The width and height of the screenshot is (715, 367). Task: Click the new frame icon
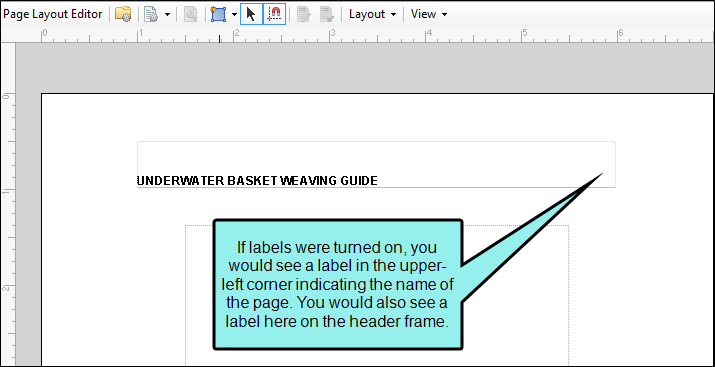coord(218,14)
